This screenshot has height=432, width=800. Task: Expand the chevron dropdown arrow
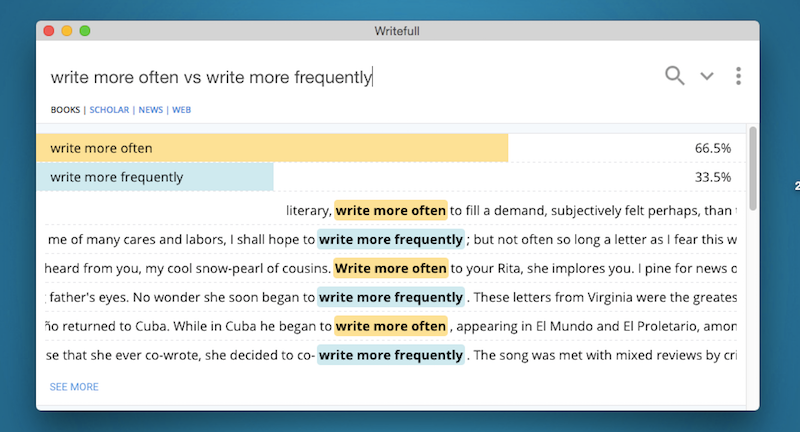coord(707,76)
